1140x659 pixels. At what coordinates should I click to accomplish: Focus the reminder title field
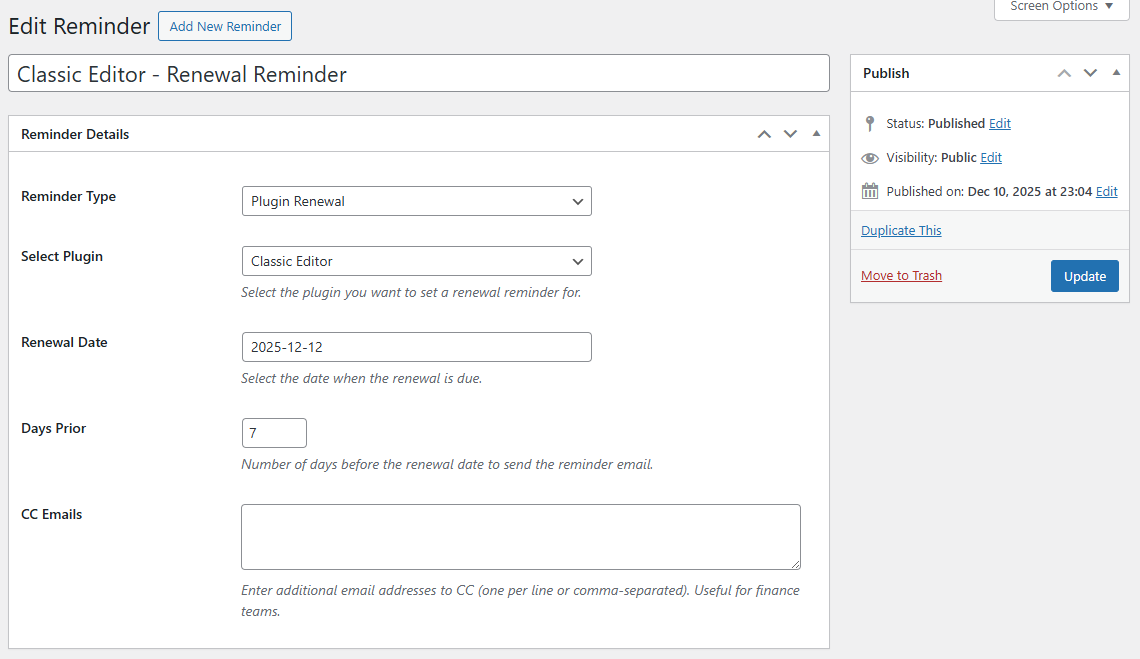[419, 73]
